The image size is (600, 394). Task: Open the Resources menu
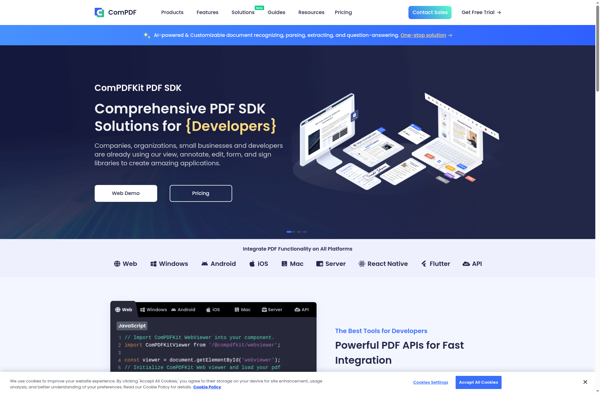pos(311,12)
